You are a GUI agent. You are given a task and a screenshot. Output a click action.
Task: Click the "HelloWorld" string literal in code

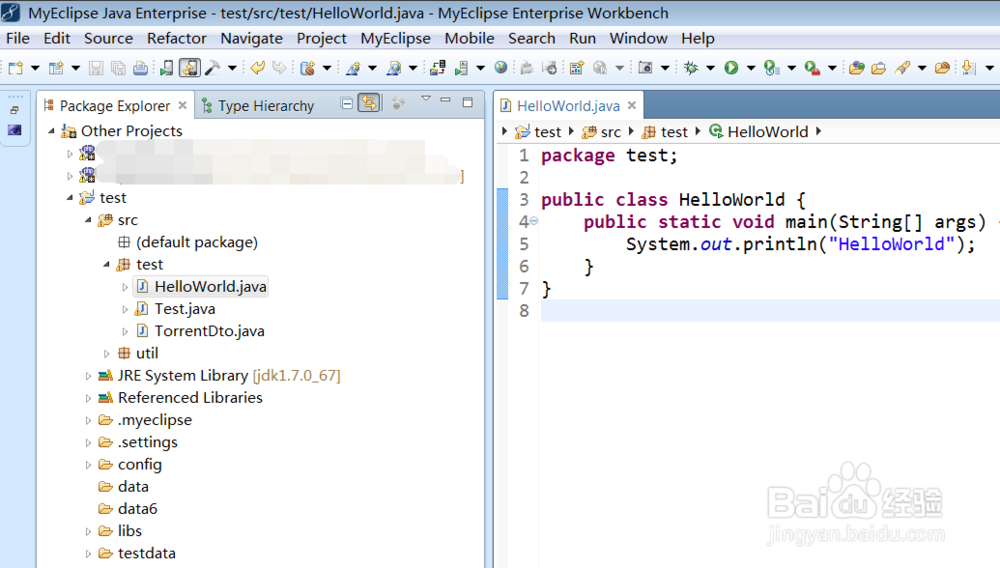pyautogui.click(x=892, y=244)
